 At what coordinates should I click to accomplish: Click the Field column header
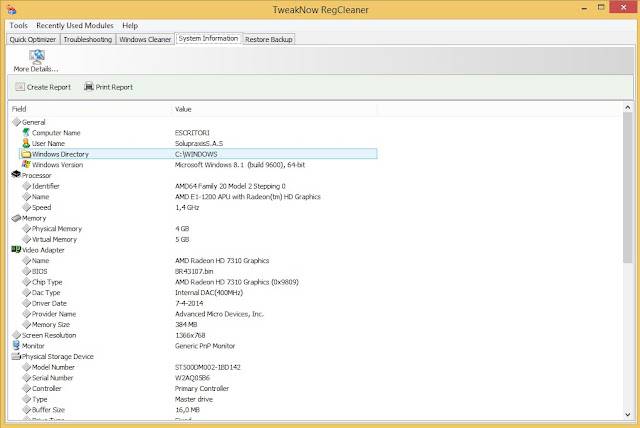tap(90, 109)
